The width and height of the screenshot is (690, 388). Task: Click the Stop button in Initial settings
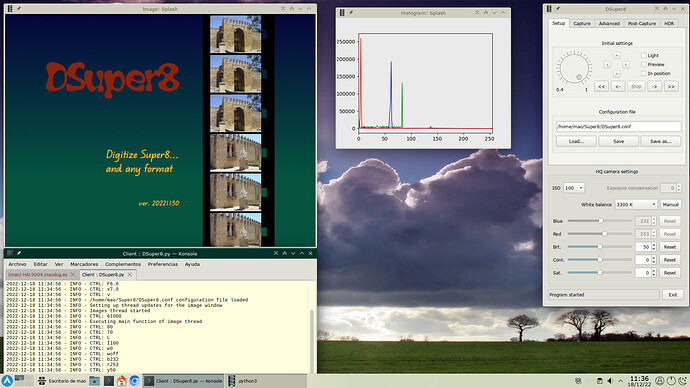636,87
